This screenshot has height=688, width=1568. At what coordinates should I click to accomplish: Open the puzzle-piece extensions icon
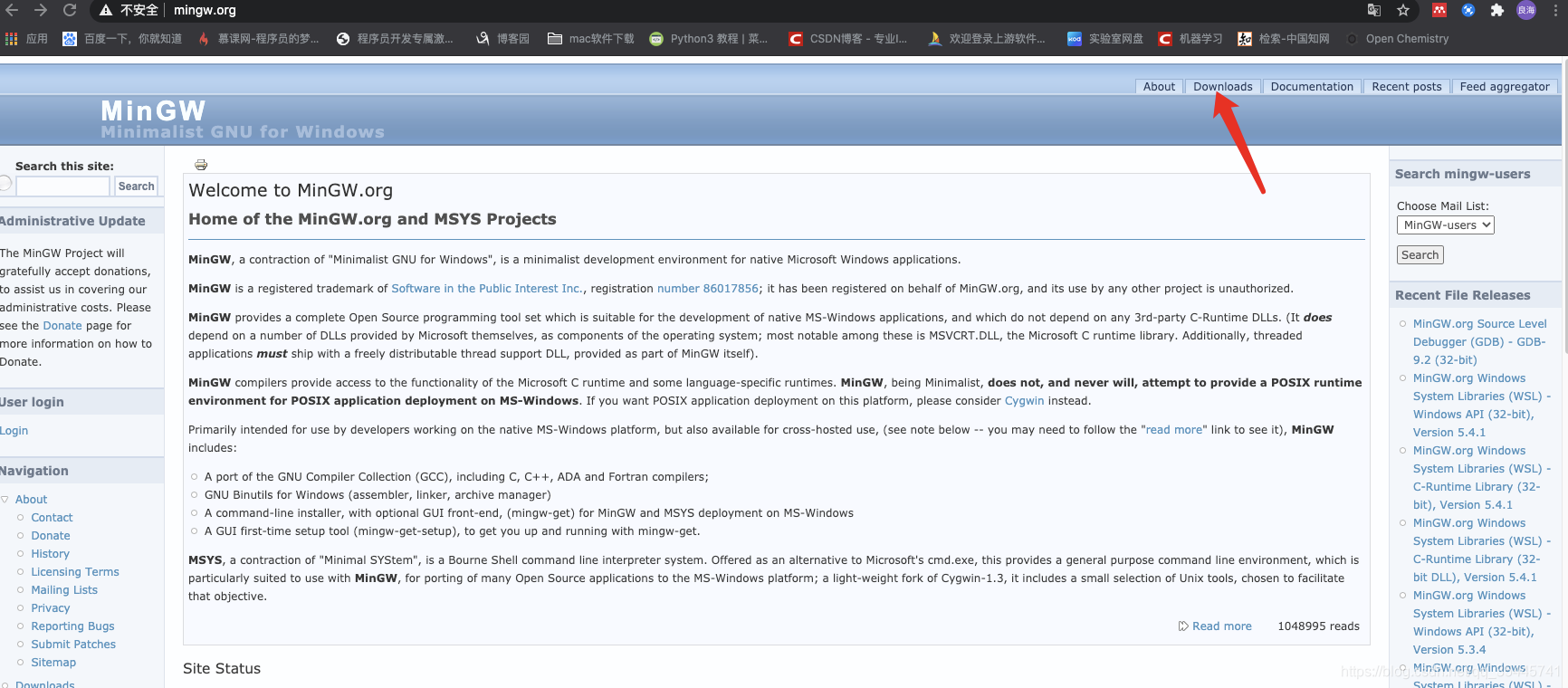[1497, 10]
